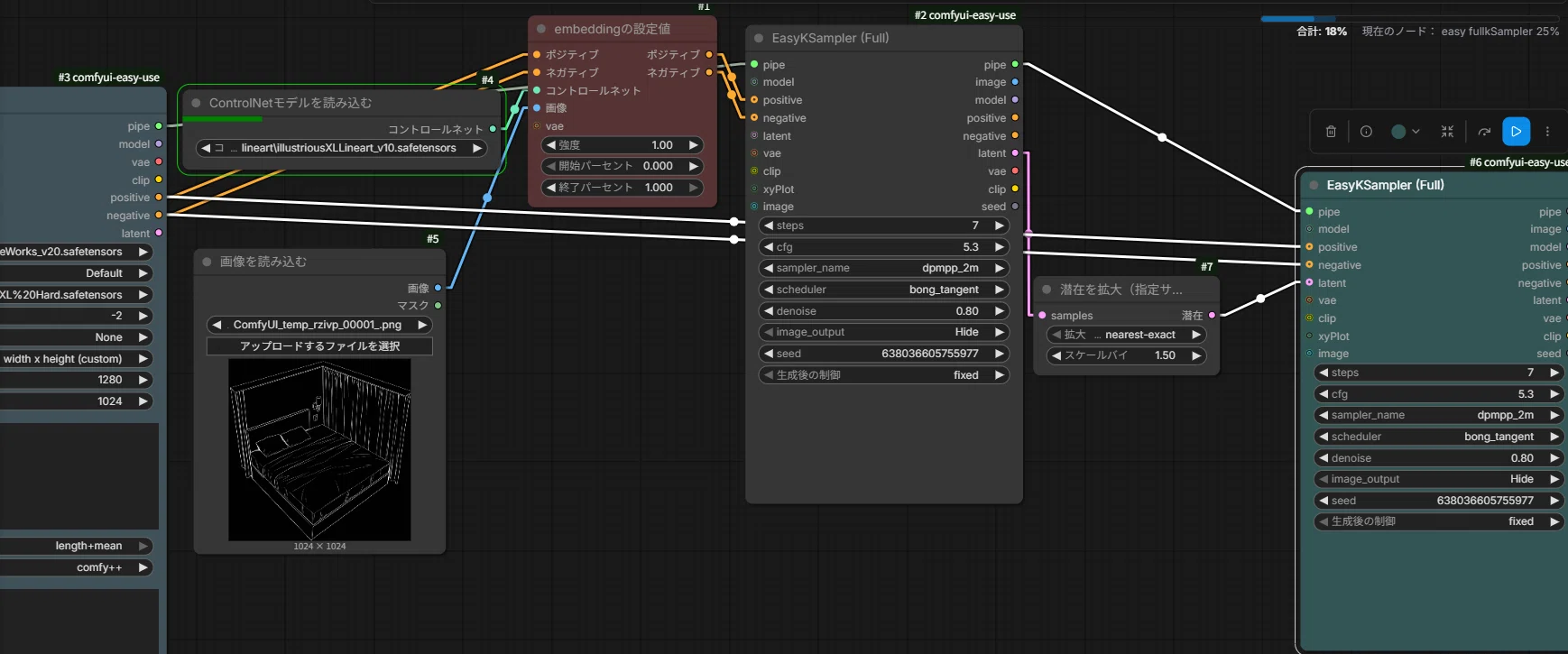Click the 開始パーセント value field
This screenshot has height=654, width=1568.
click(623, 166)
